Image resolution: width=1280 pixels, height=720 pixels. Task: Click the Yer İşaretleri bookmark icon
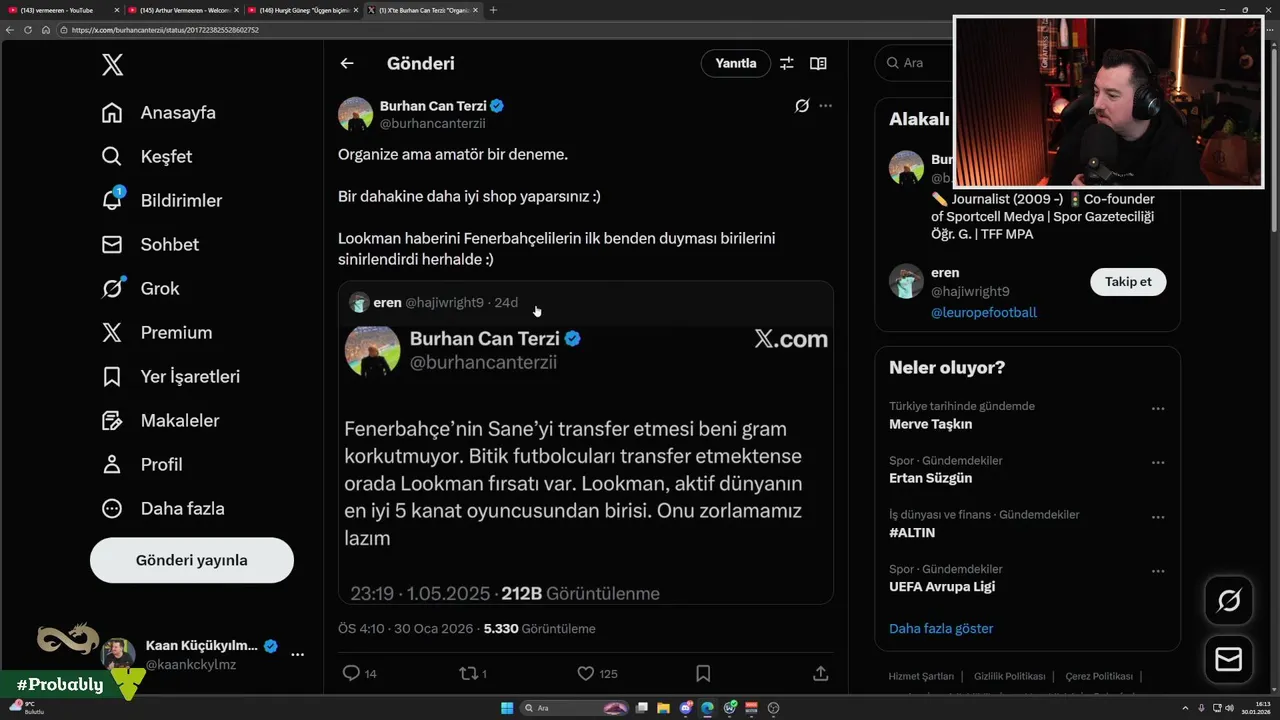click(x=112, y=377)
